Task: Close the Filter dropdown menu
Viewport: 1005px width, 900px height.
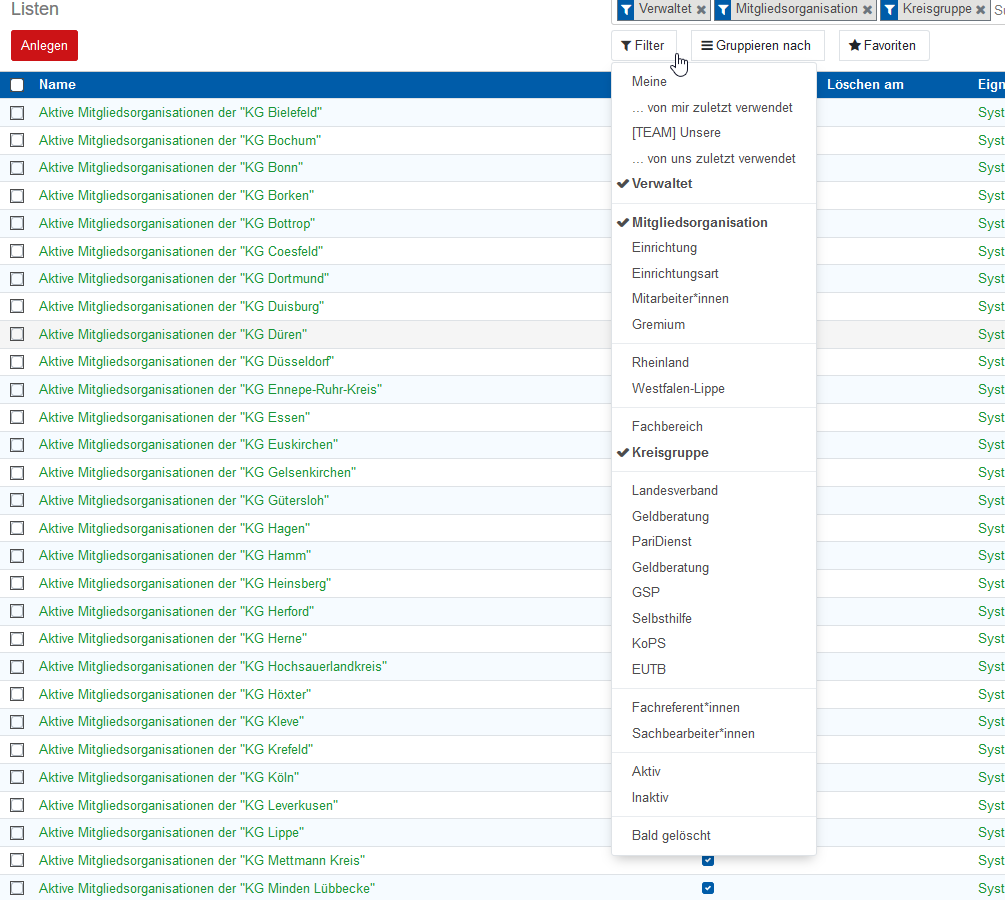Action: pos(643,46)
